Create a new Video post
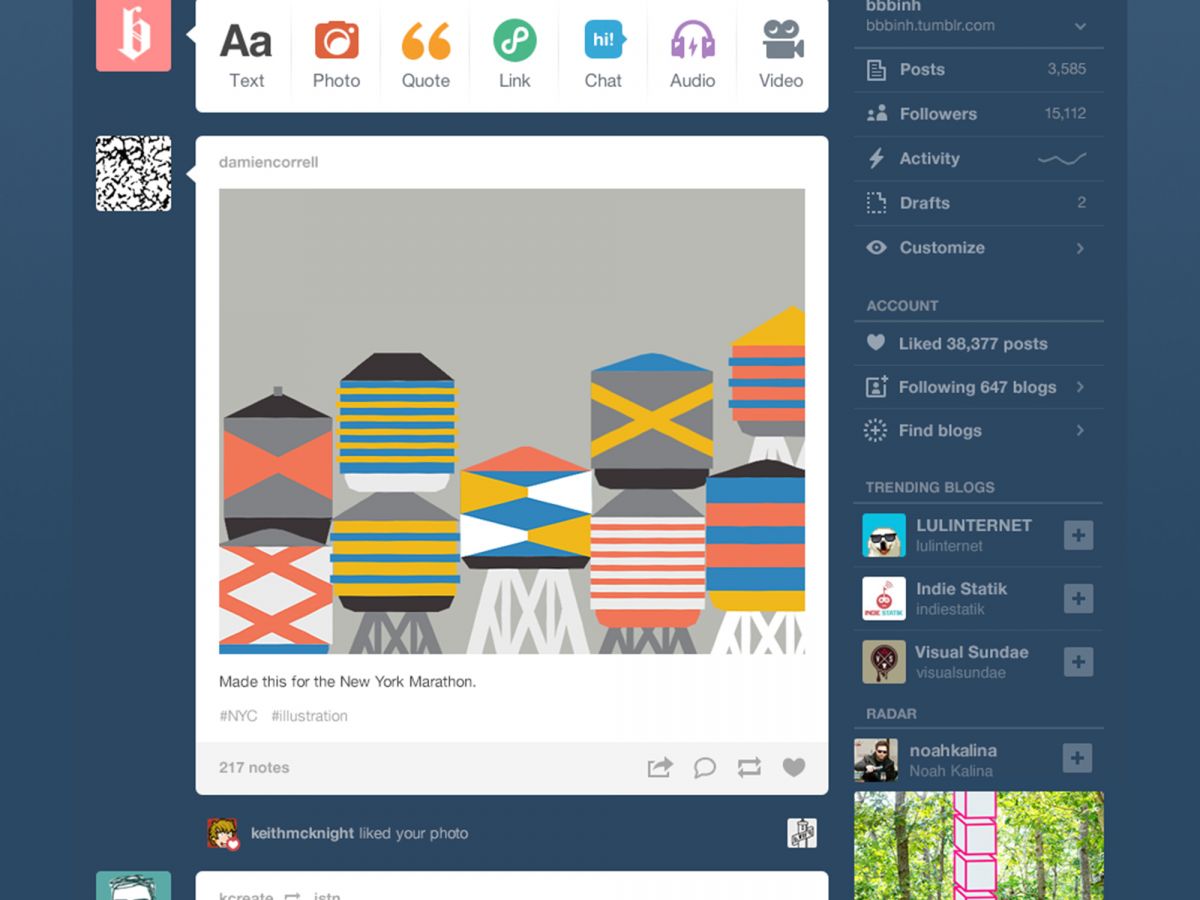This screenshot has height=900, width=1200. pyautogui.click(x=781, y=56)
